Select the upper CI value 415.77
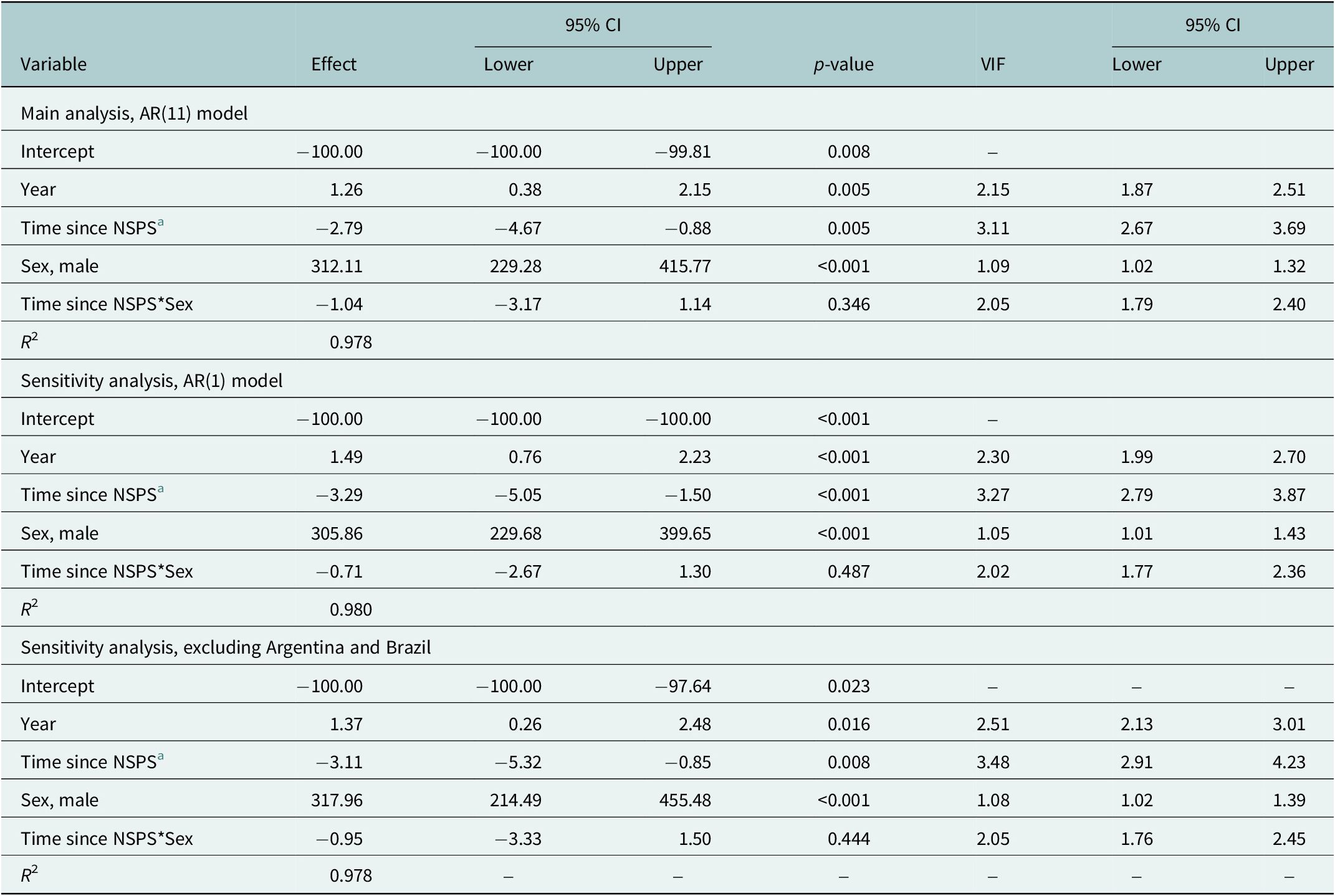The image size is (1335, 896). click(685, 266)
